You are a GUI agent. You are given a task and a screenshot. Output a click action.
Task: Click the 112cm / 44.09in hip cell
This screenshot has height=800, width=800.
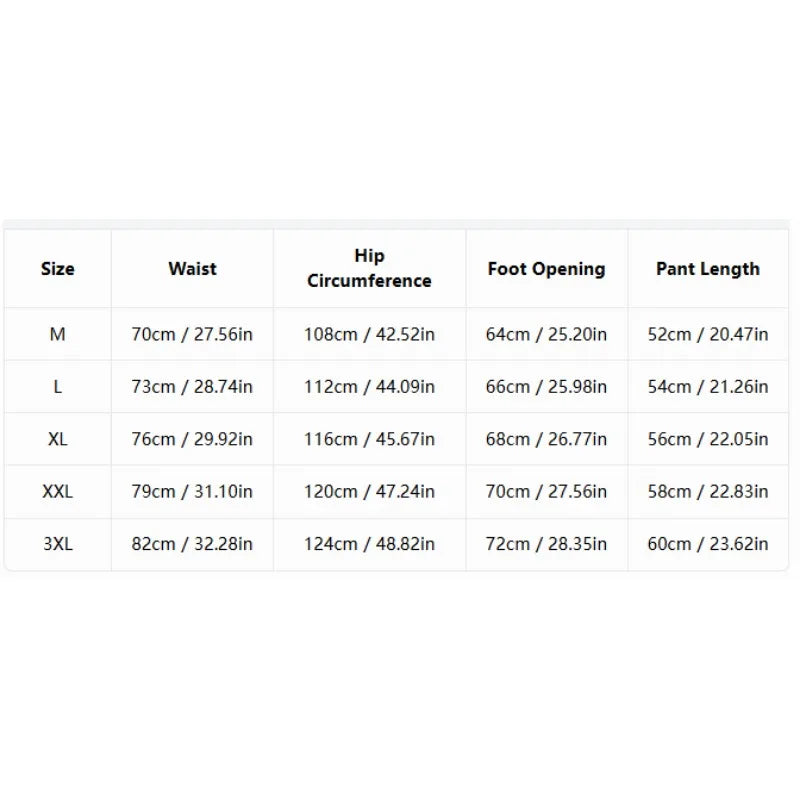(369, 387)
